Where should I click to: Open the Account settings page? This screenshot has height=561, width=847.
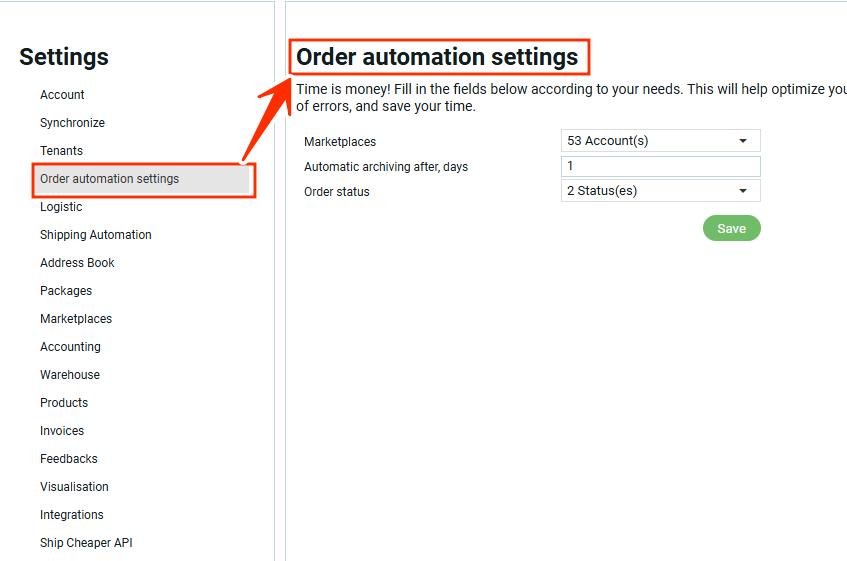62,95
